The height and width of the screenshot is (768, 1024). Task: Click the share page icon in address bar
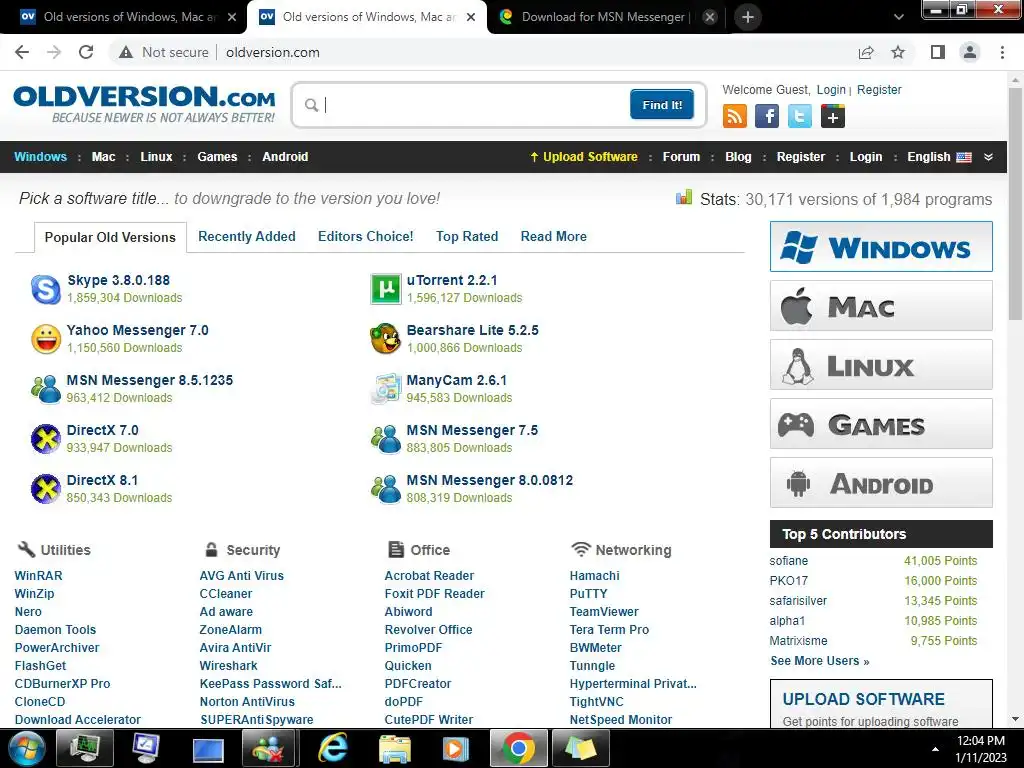[x=866, y=52]
